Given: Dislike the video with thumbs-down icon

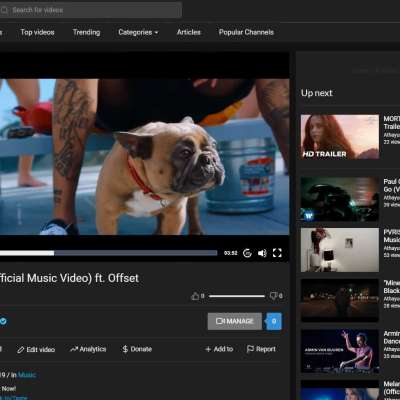Looking at the screenshot, I should [274, 296].
